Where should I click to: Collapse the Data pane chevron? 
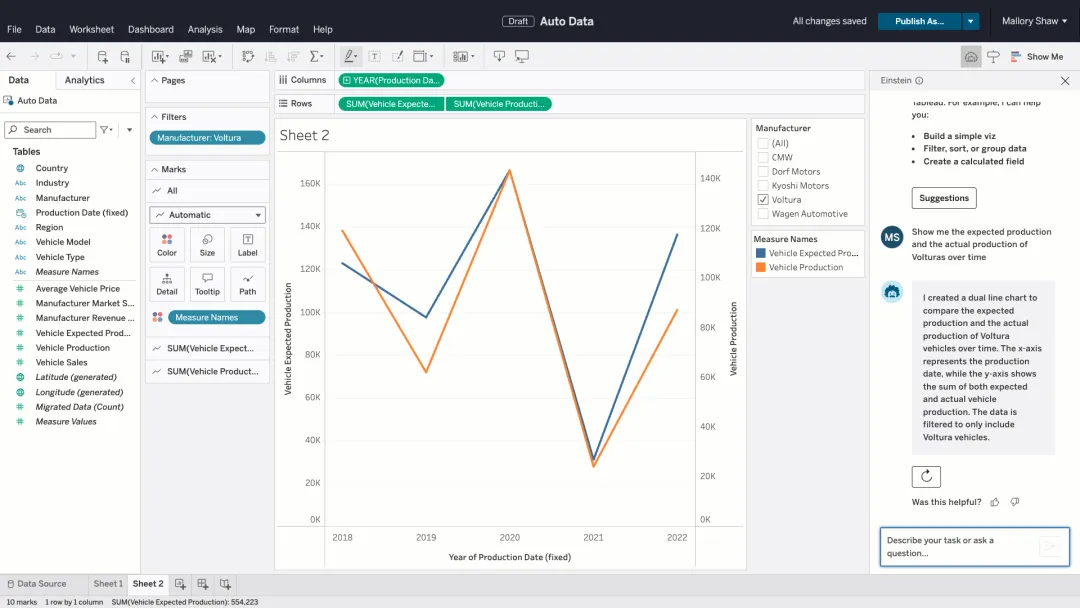pyautogui.click(x=133, y=81)
